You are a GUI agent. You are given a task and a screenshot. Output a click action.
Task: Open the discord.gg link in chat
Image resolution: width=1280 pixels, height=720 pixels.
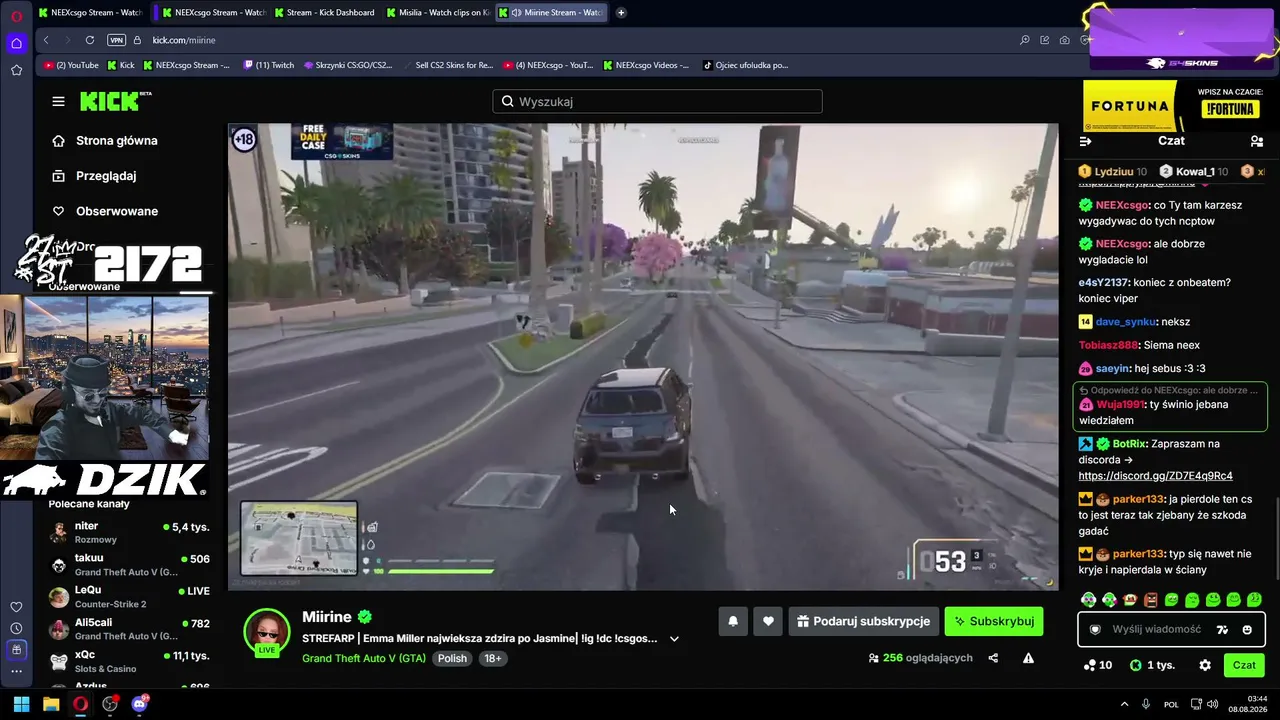point(1155,476)
